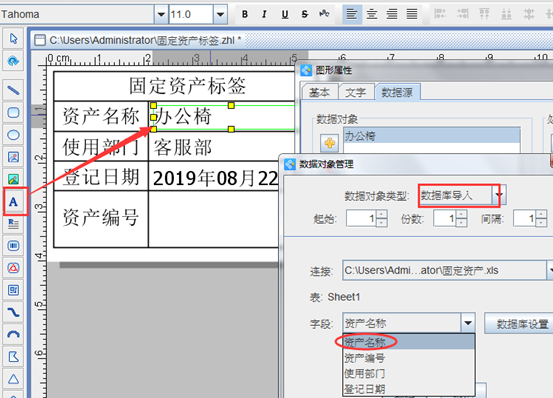Click the 份数 number input field
Screen dimensions: 553x398
pos(445,219)
